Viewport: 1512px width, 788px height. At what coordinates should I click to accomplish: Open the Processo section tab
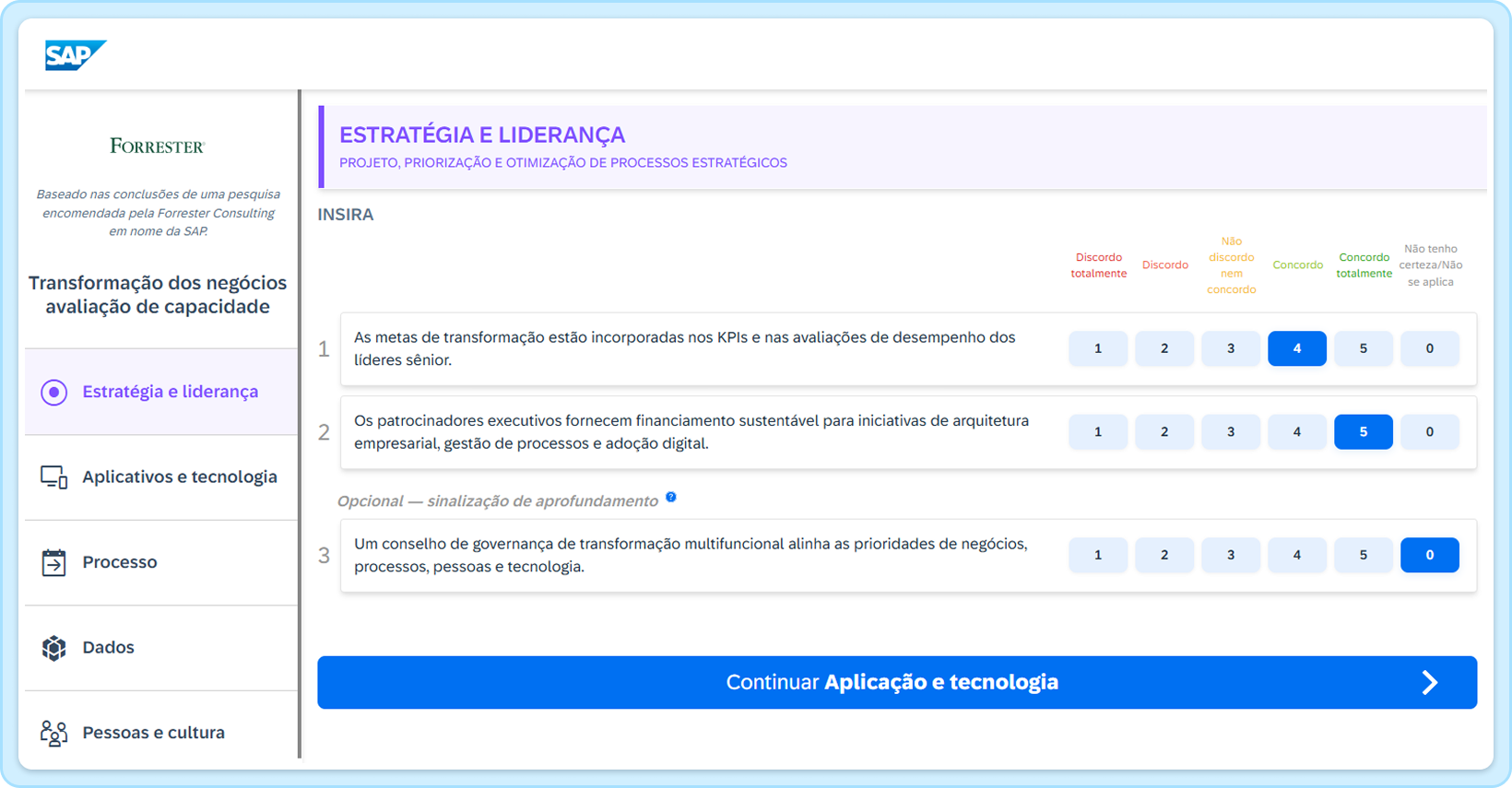click(x=120, y=562)
